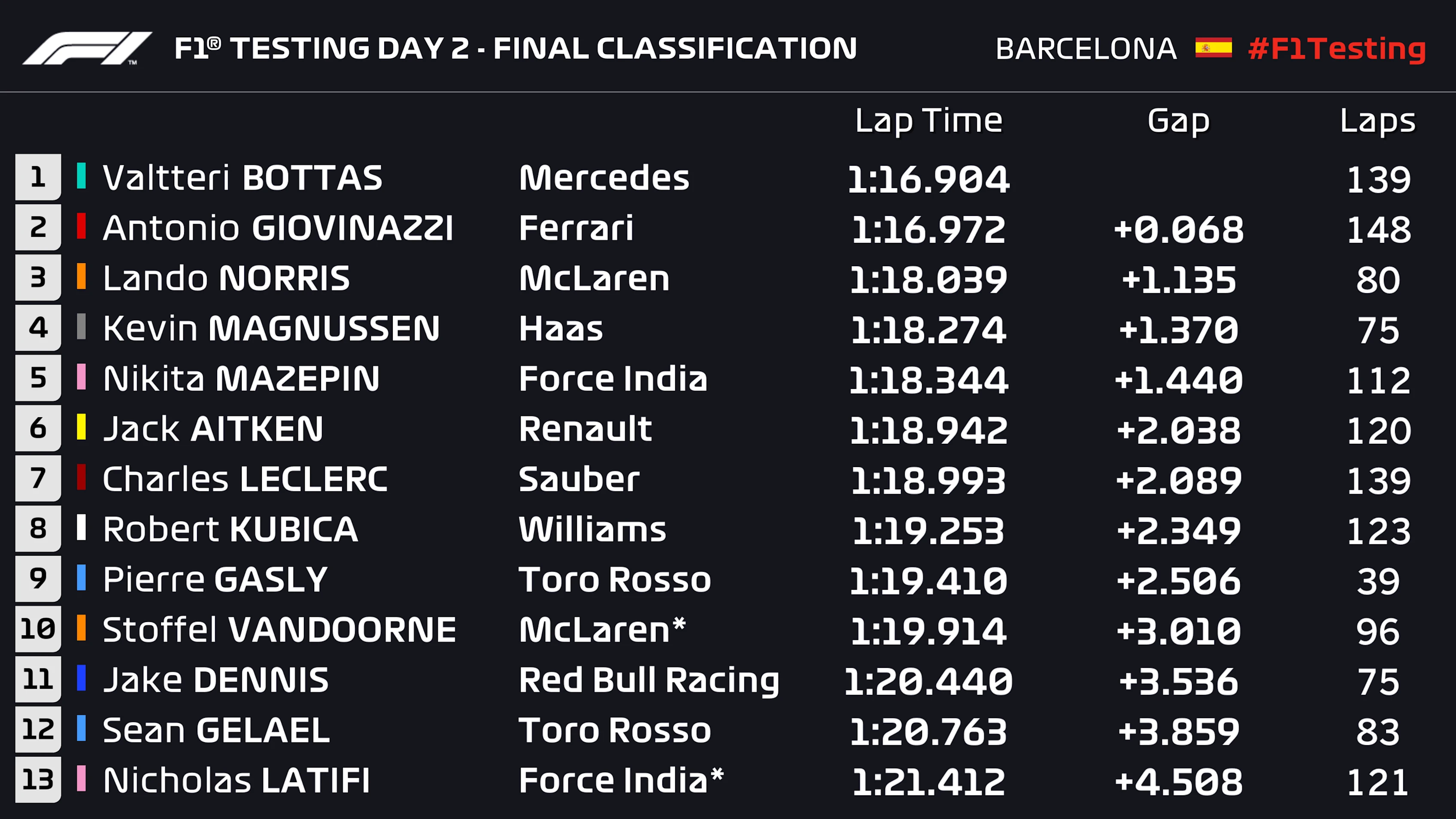Click the #F1Testing hashtag
Image resolution: width=1456 pixels, height=819 pixels.
[1337, 49]
